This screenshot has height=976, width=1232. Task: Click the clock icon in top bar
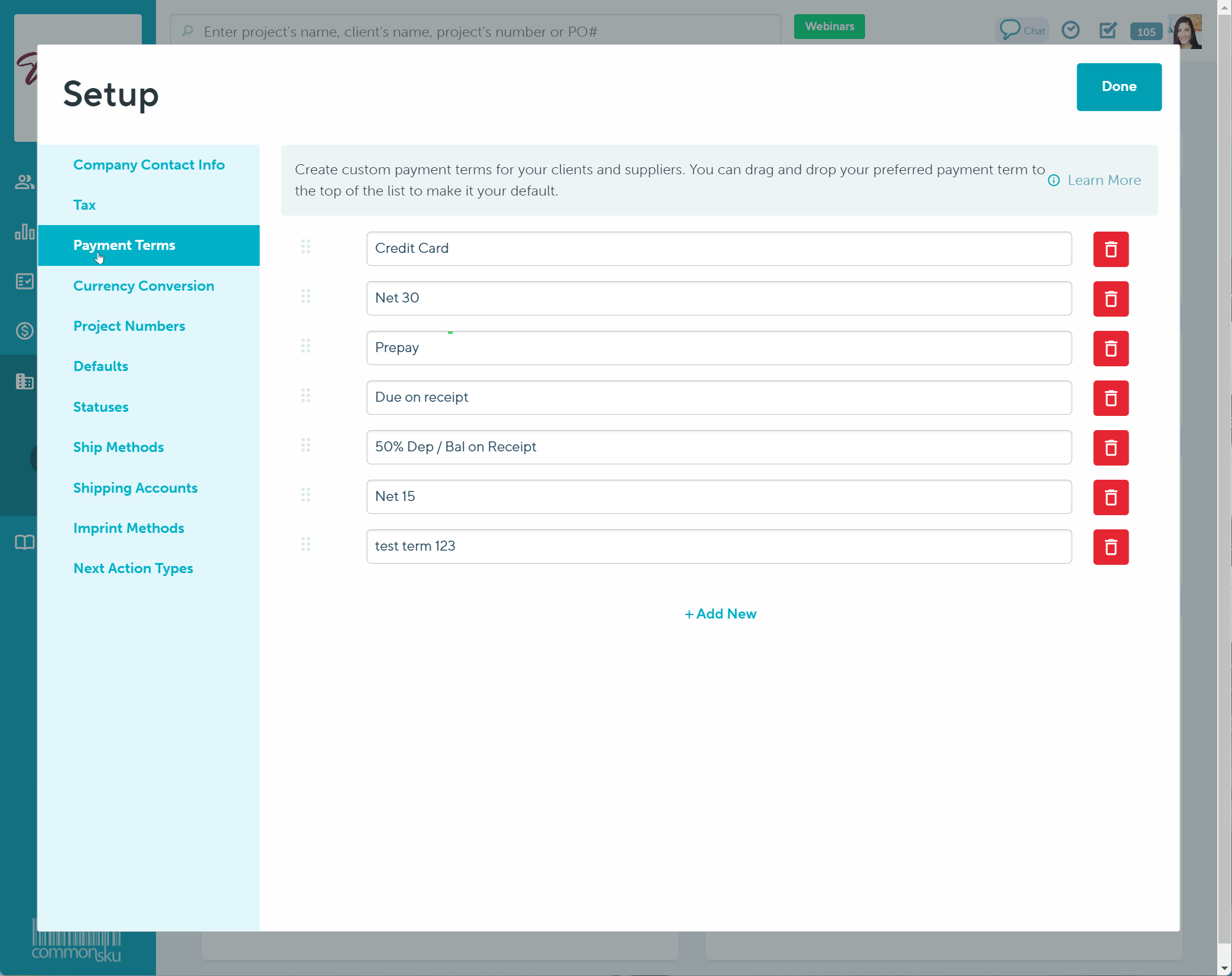(1071, 30)
